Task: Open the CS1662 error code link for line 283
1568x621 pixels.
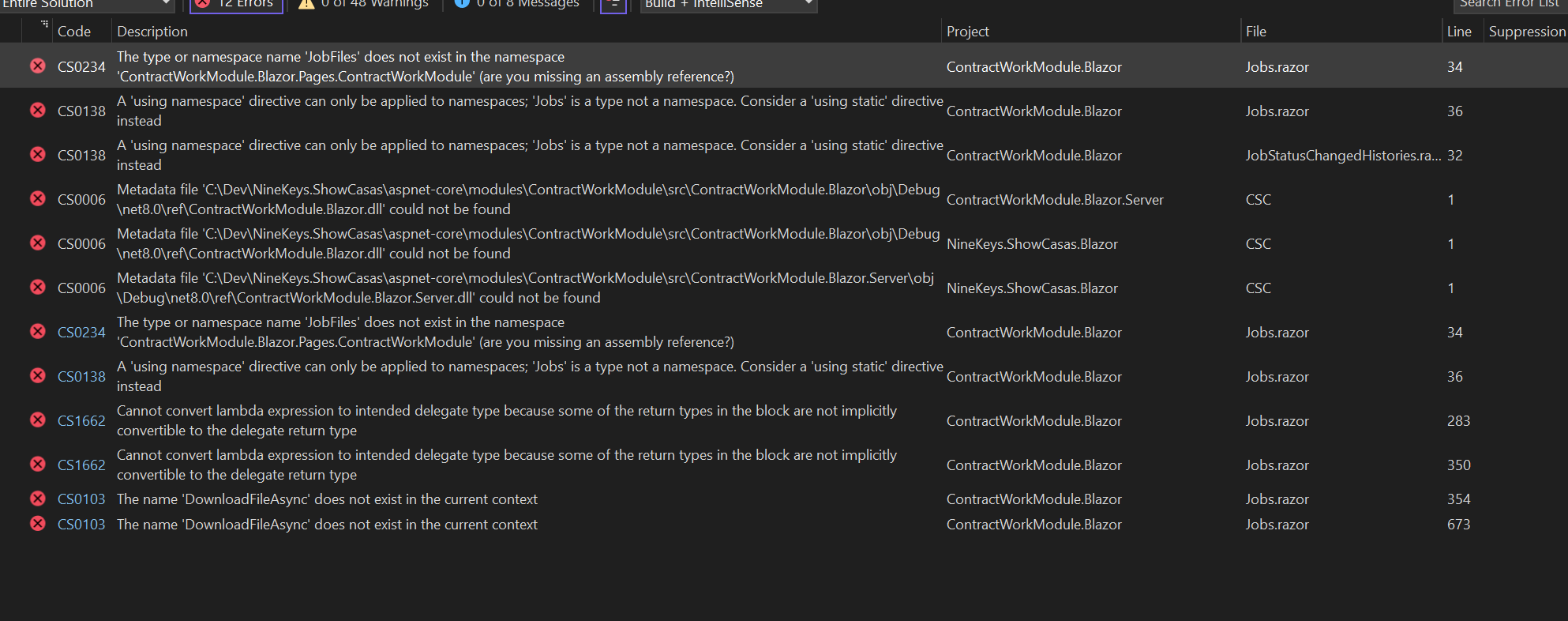Action: pyautogui.click(x=81, y=421)
